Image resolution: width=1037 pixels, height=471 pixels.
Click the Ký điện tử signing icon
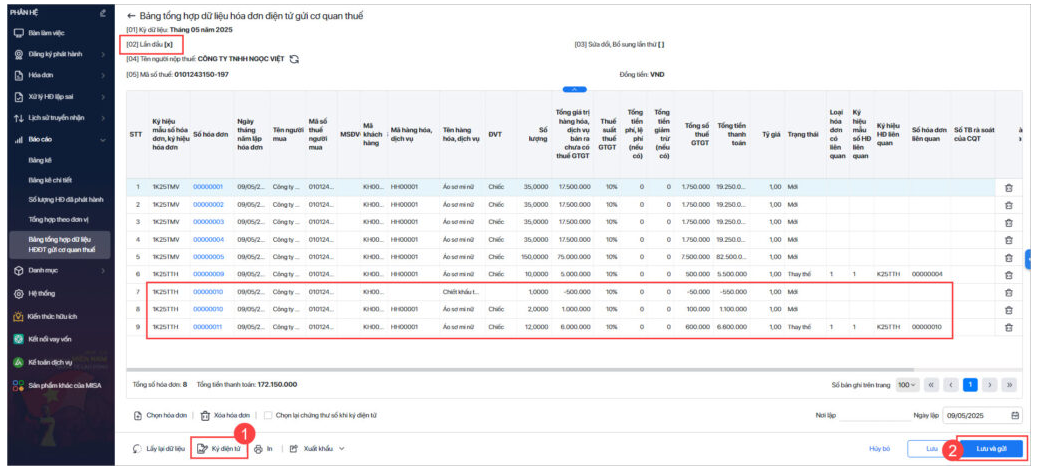(x=202, y=449)
